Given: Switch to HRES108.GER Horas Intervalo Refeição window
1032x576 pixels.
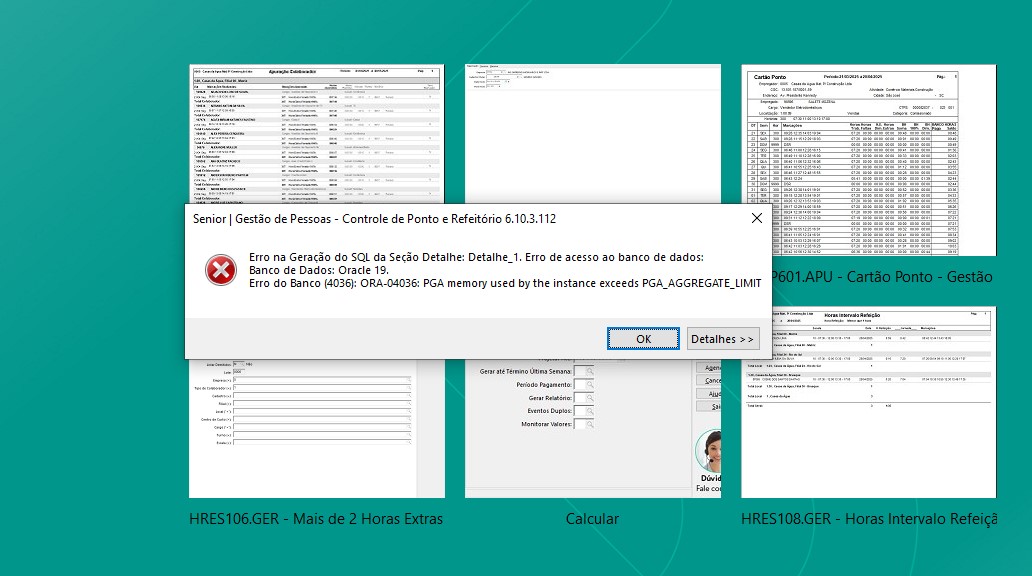Looking at the screenshot, I should pyautogui.click(x=869, y=402).
